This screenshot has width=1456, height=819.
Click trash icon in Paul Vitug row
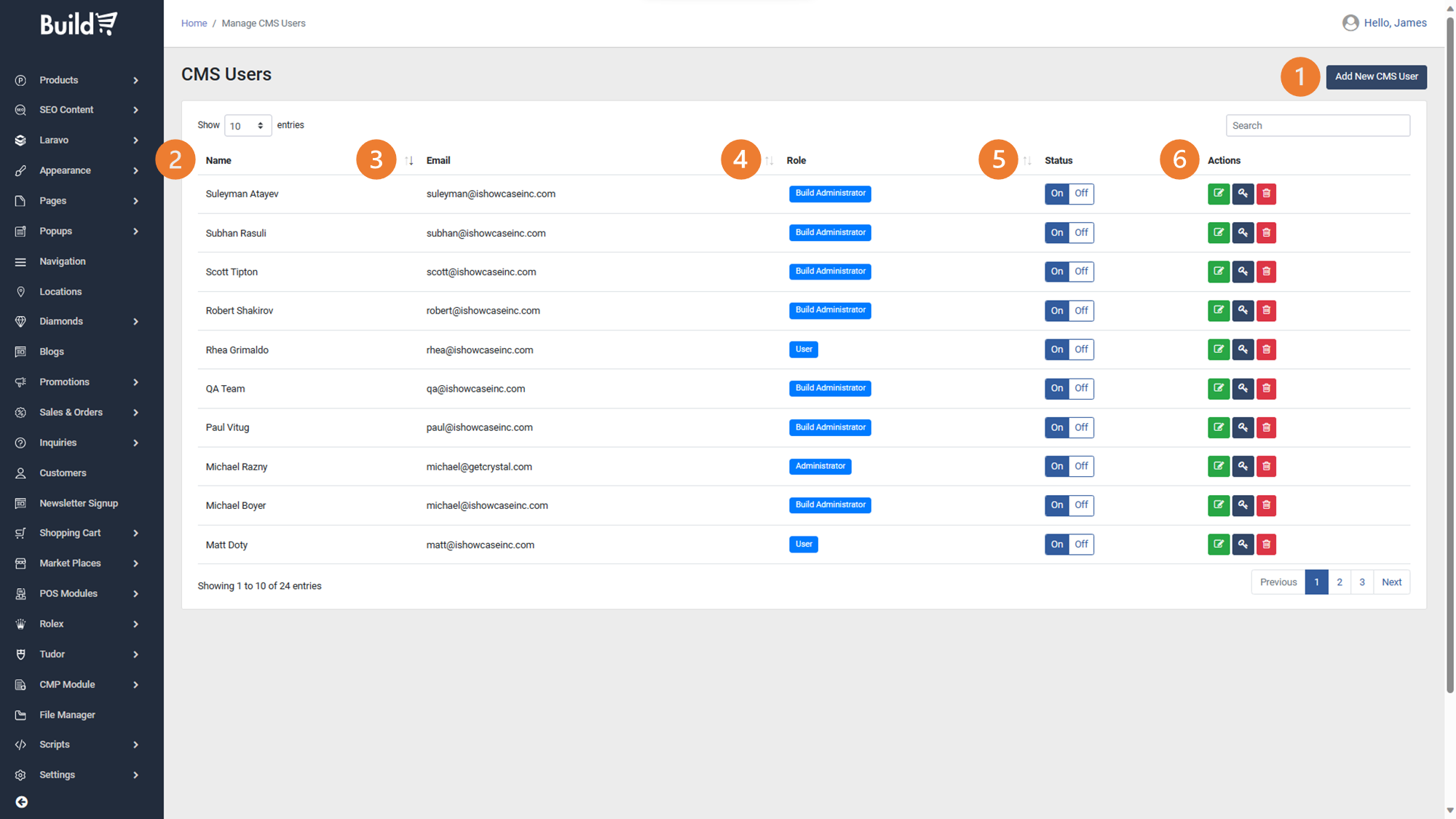1266,427
